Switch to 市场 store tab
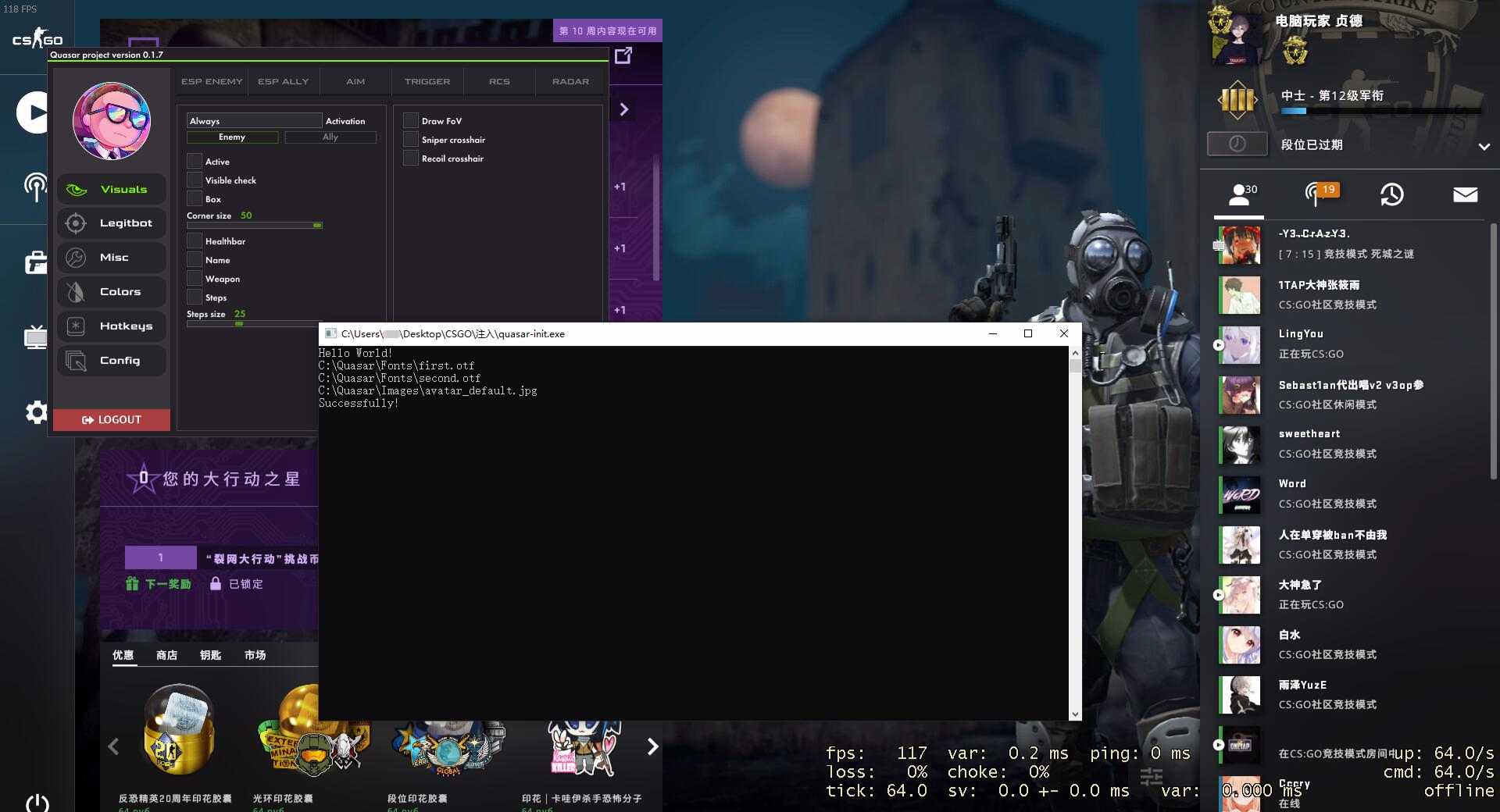The height and width of the screenshot is (812, 1500). (255, 655)
